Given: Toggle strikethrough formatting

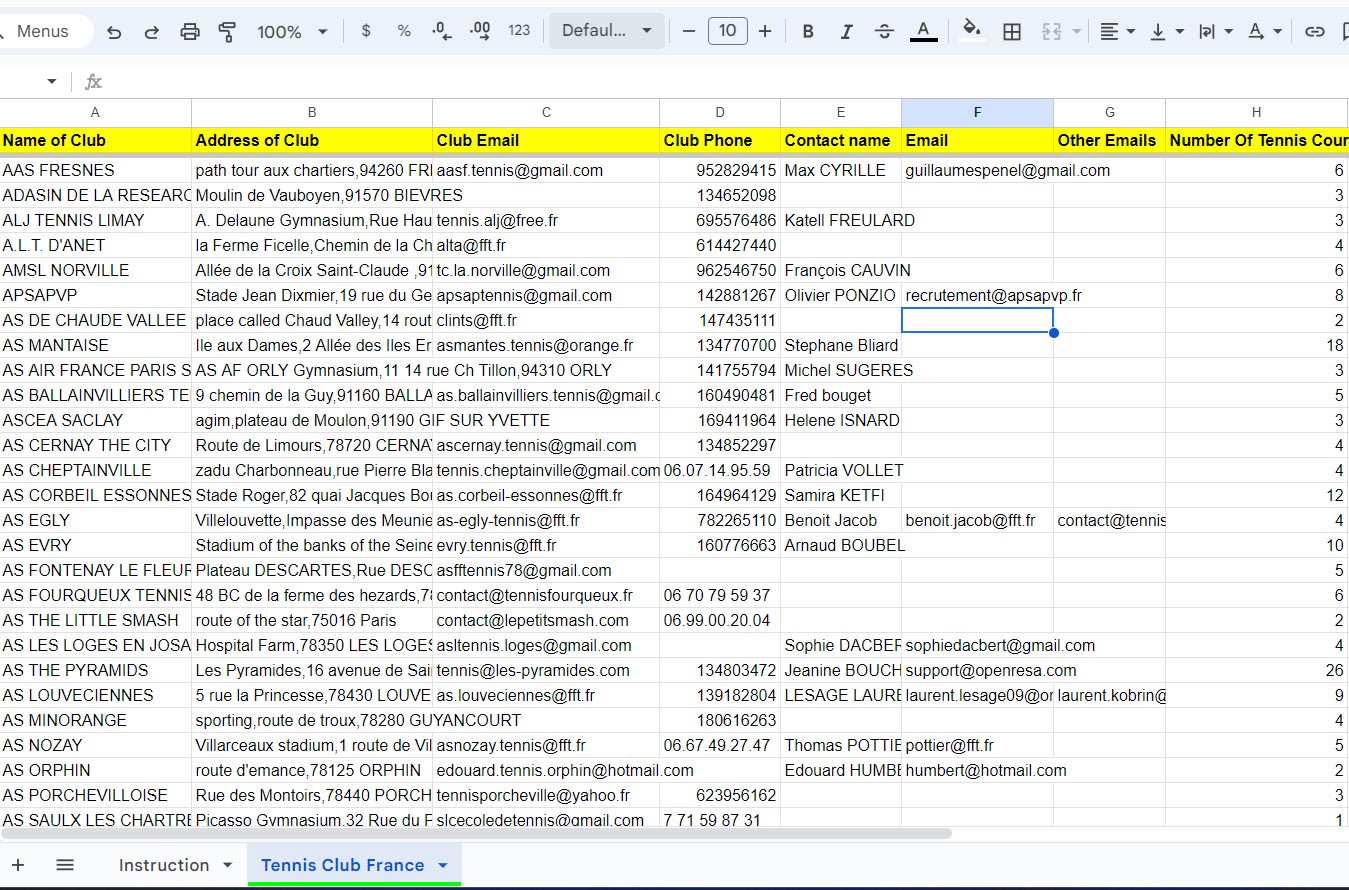Looking at the screenshot, I should click(884, 32).
